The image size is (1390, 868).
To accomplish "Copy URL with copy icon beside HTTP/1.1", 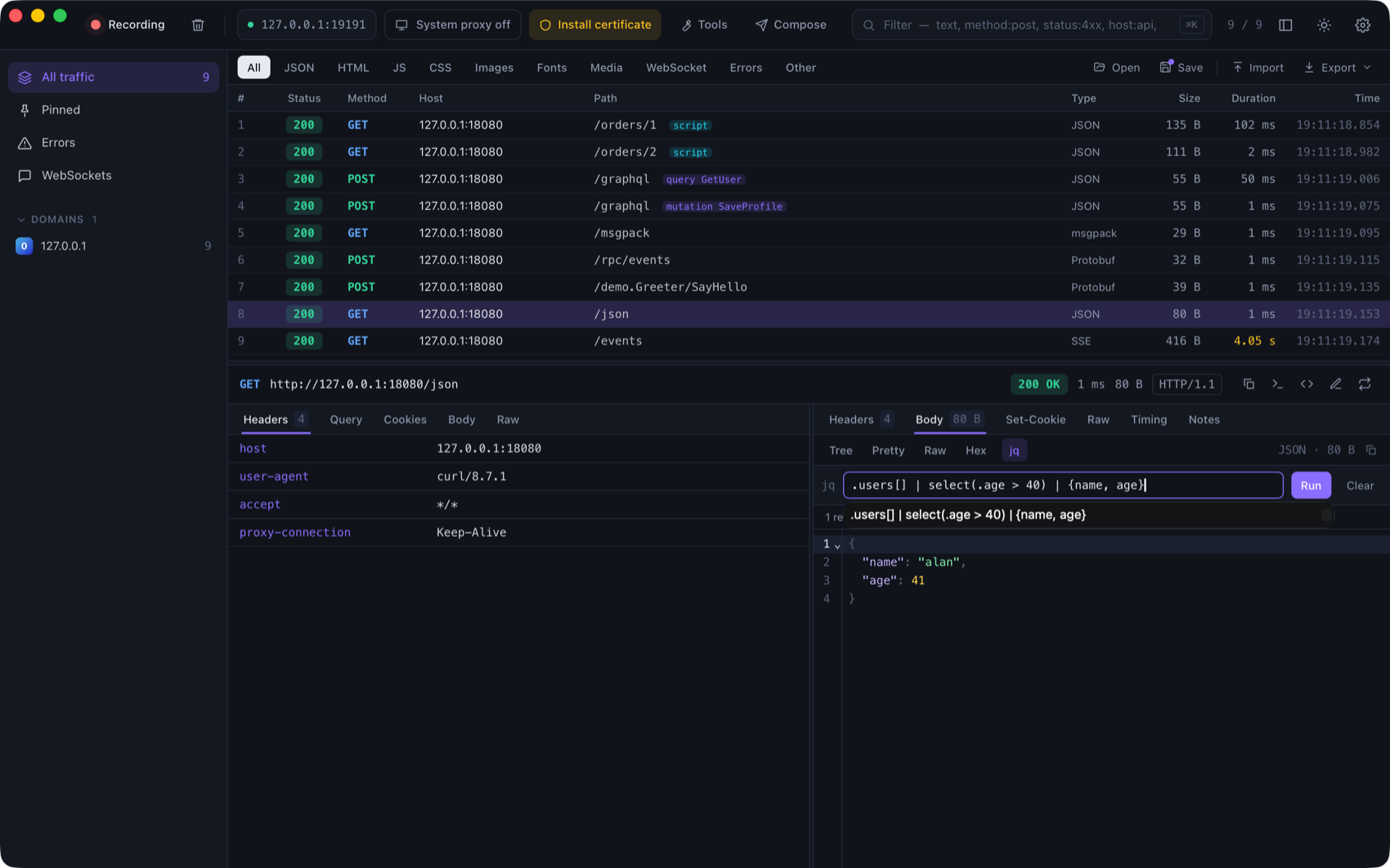I will click(1249, 384).
